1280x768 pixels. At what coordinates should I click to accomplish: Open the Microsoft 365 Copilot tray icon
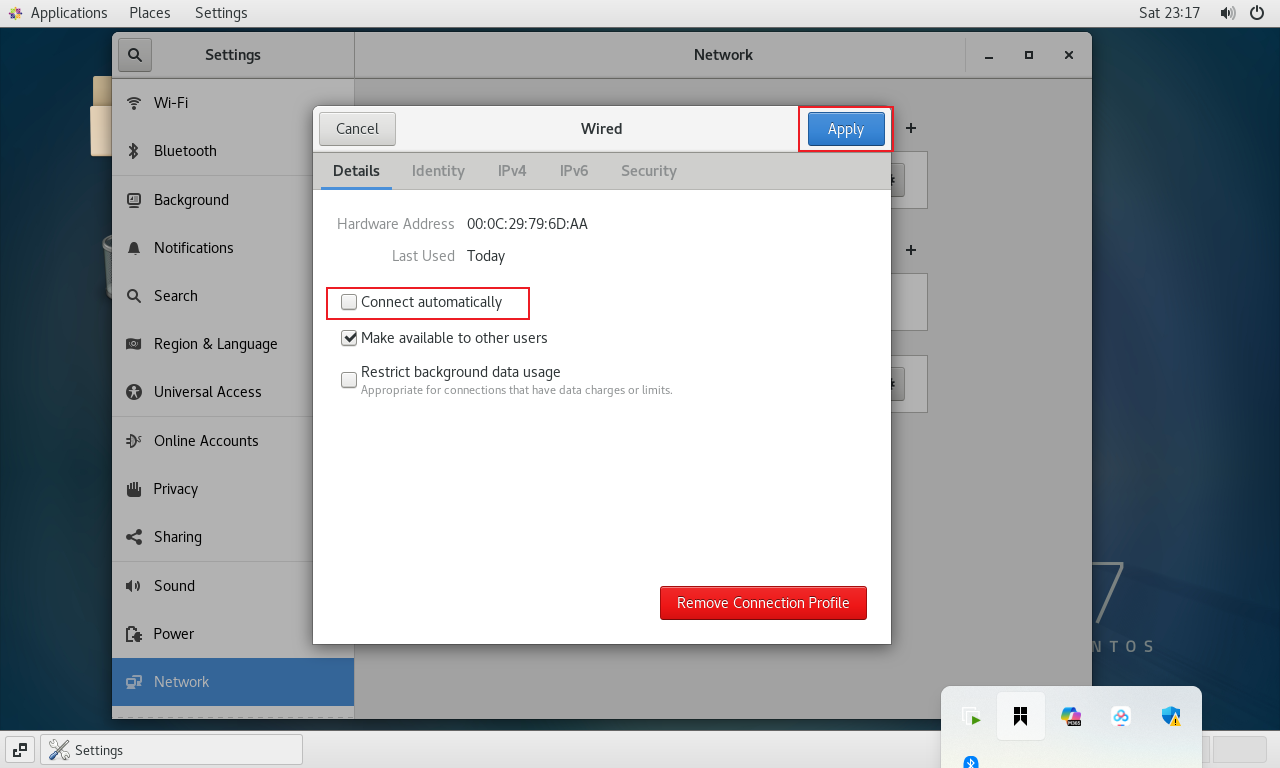click(x=1071, y=716)
